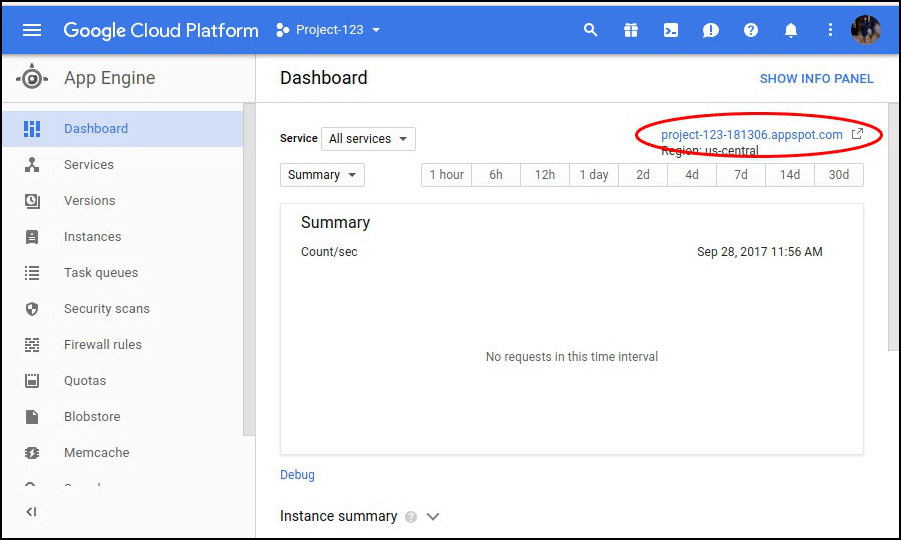Open Services in the sidebar
Image resolution: width=901 pixels, height=540 pixels.
[x=122, y=165]
